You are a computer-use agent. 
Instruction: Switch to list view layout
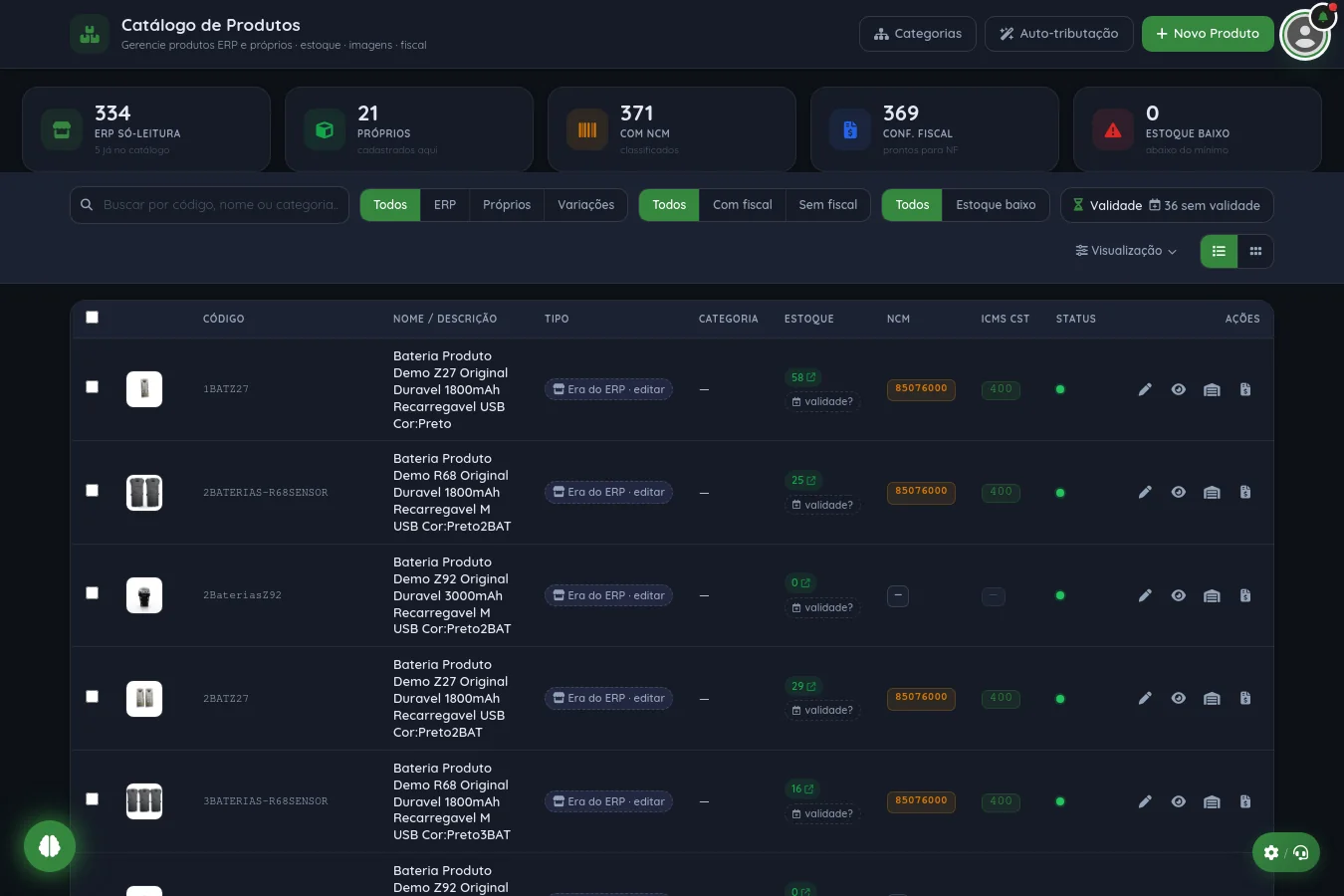[x=1219, y=251]
